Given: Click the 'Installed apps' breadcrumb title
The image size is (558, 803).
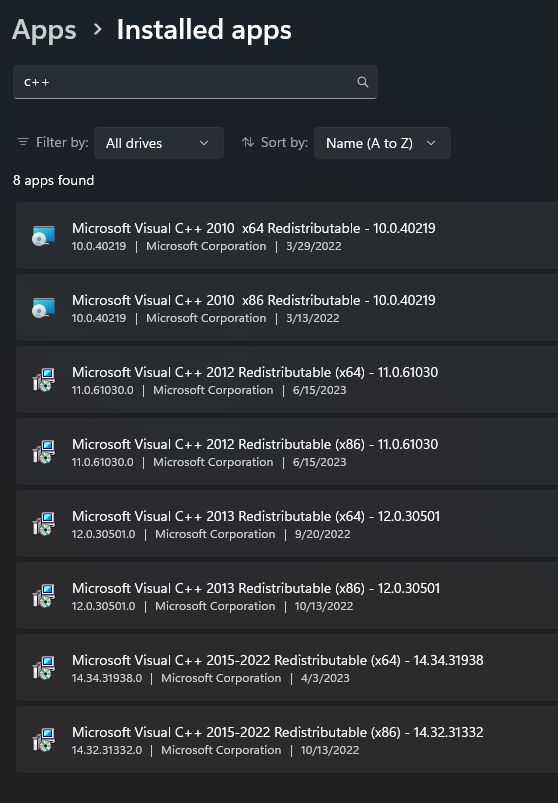Looking at the screenshot, I should pos(204,30).
